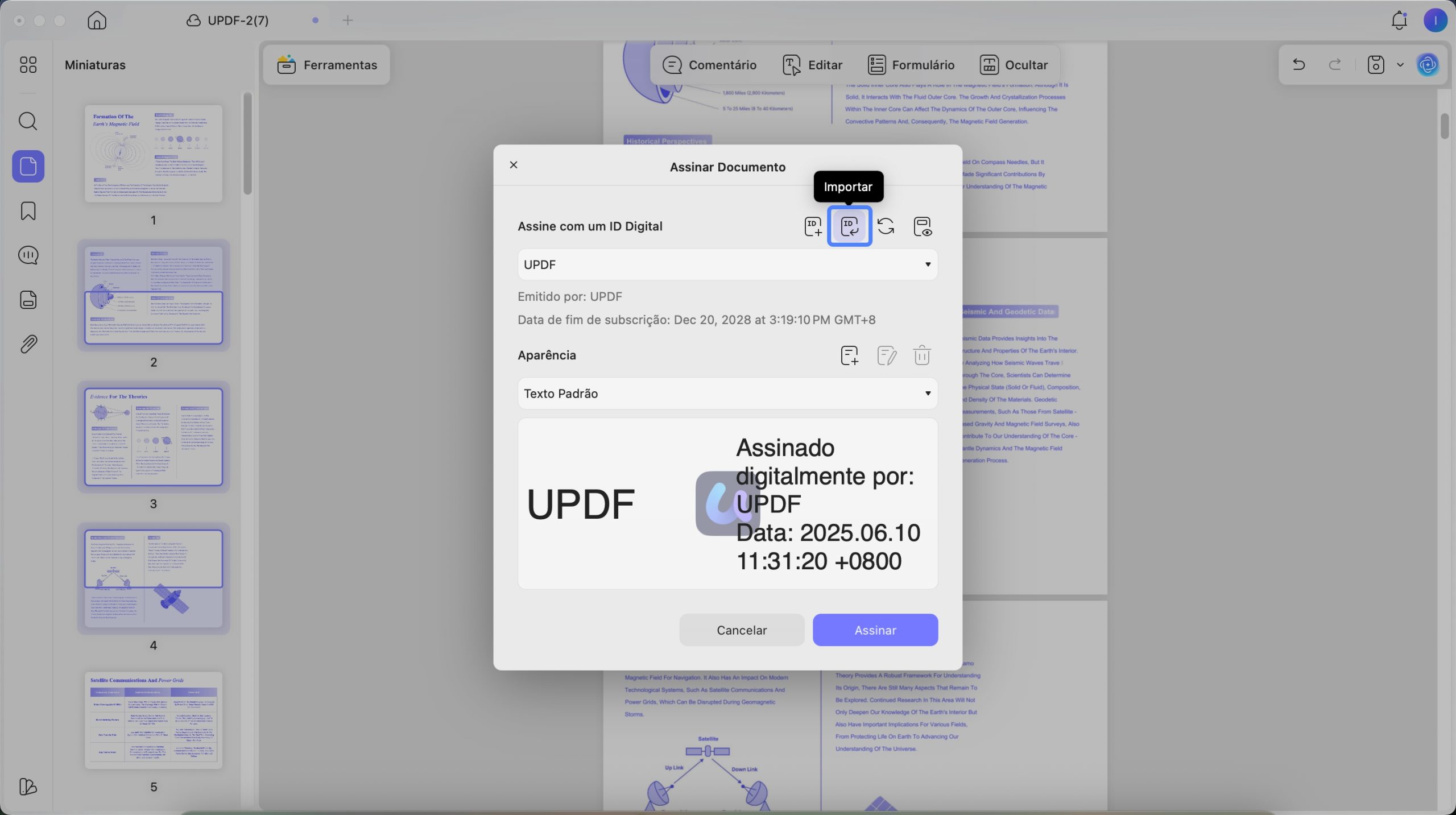Screen dimensions: 1456x815
Task: Open the grid view sidebar icon
Action: coord(28,65)
